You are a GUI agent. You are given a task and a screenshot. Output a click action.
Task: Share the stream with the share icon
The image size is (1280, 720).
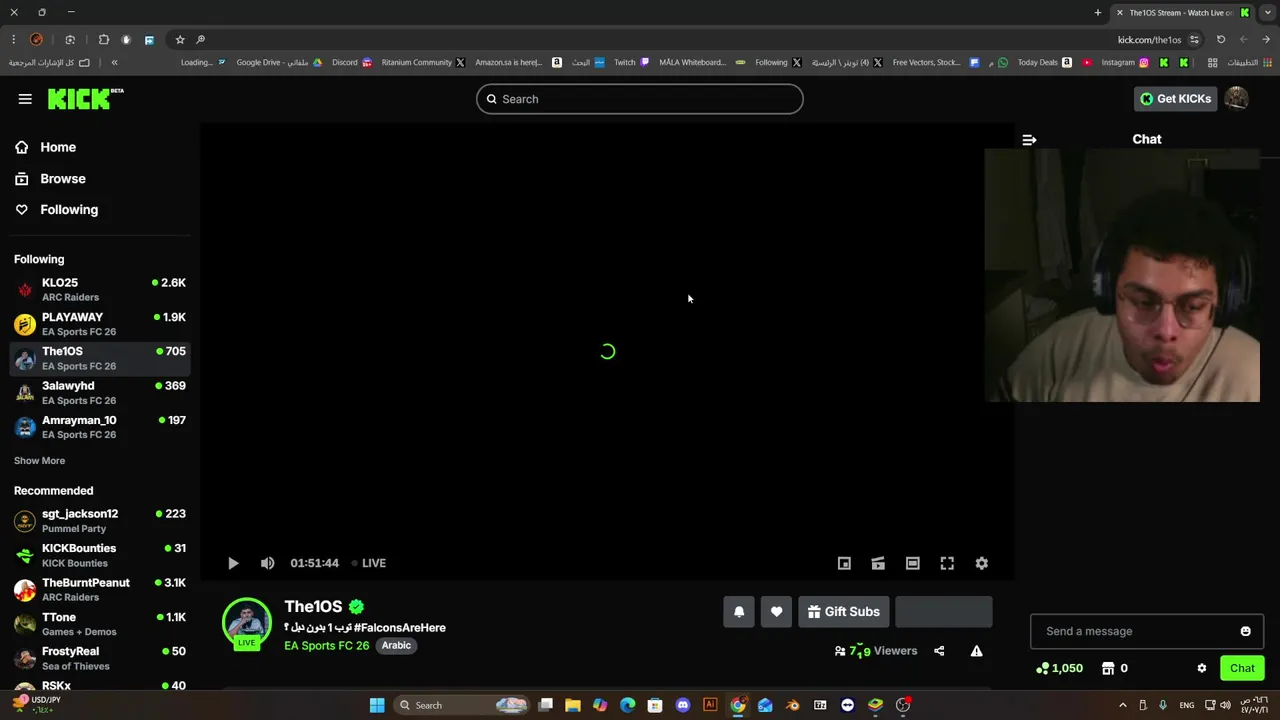[939, 651]
